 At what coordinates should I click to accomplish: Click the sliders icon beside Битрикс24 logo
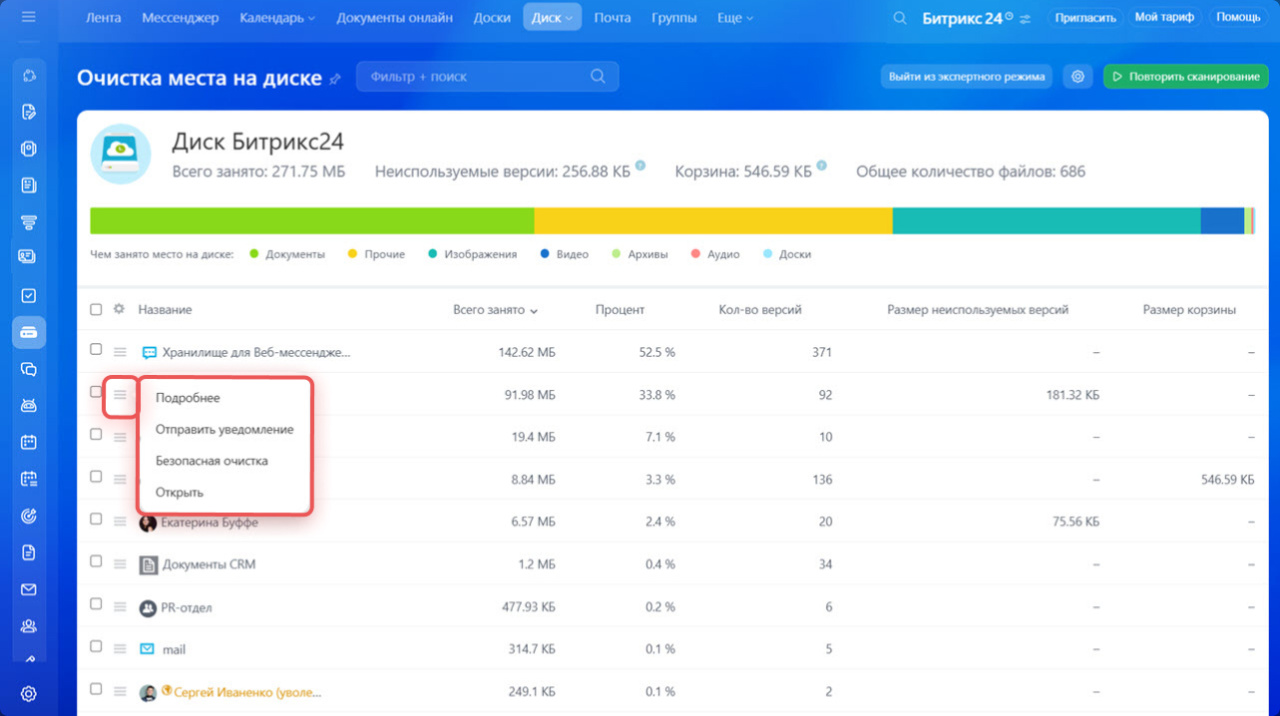tap(1024, 18)
